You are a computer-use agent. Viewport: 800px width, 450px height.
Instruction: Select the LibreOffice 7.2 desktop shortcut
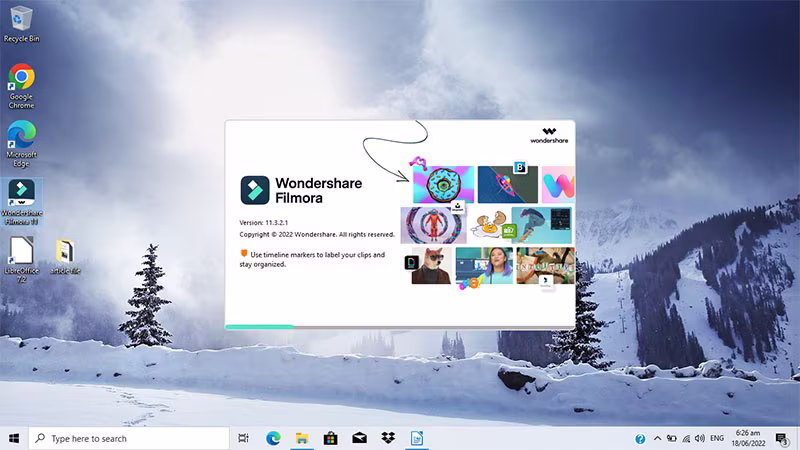pos(21,260)
